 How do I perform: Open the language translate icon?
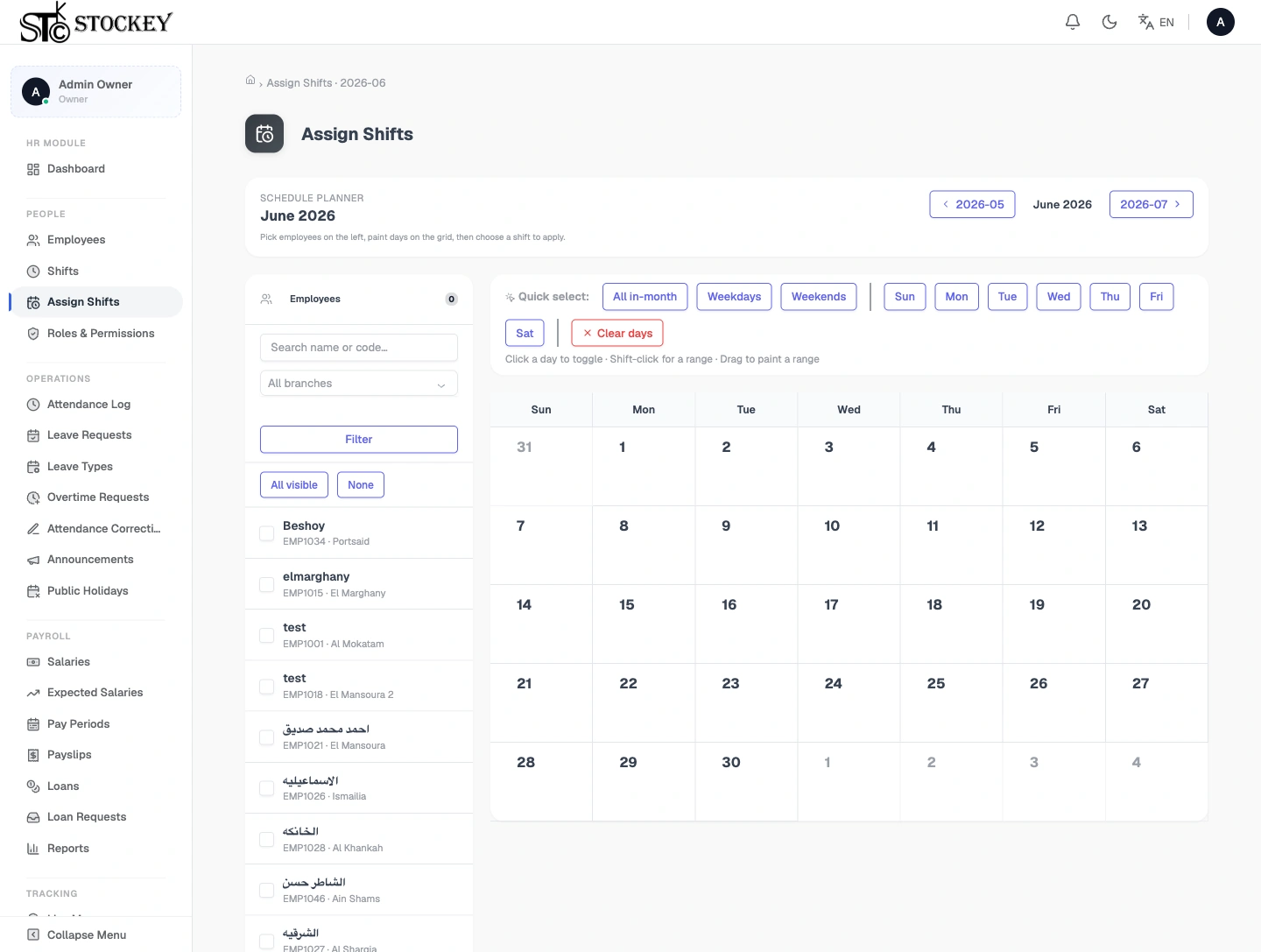[x=1145, y=22]
